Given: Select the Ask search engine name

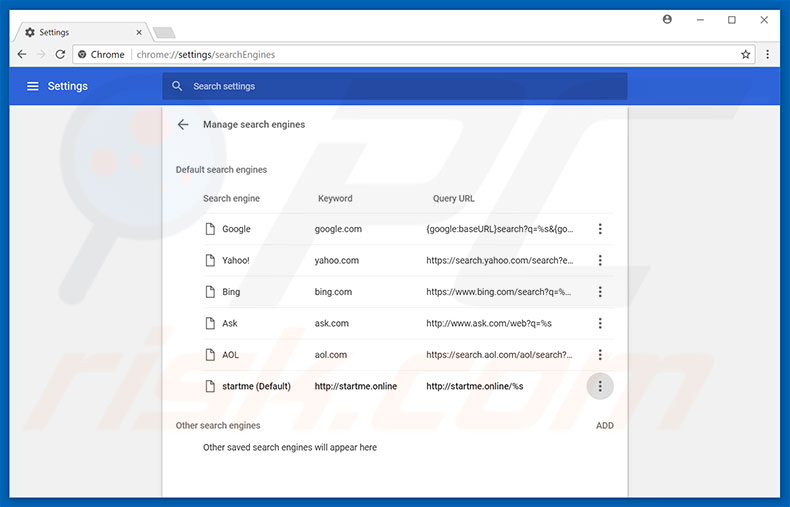Looking at the screenshot, I should 230,323.
